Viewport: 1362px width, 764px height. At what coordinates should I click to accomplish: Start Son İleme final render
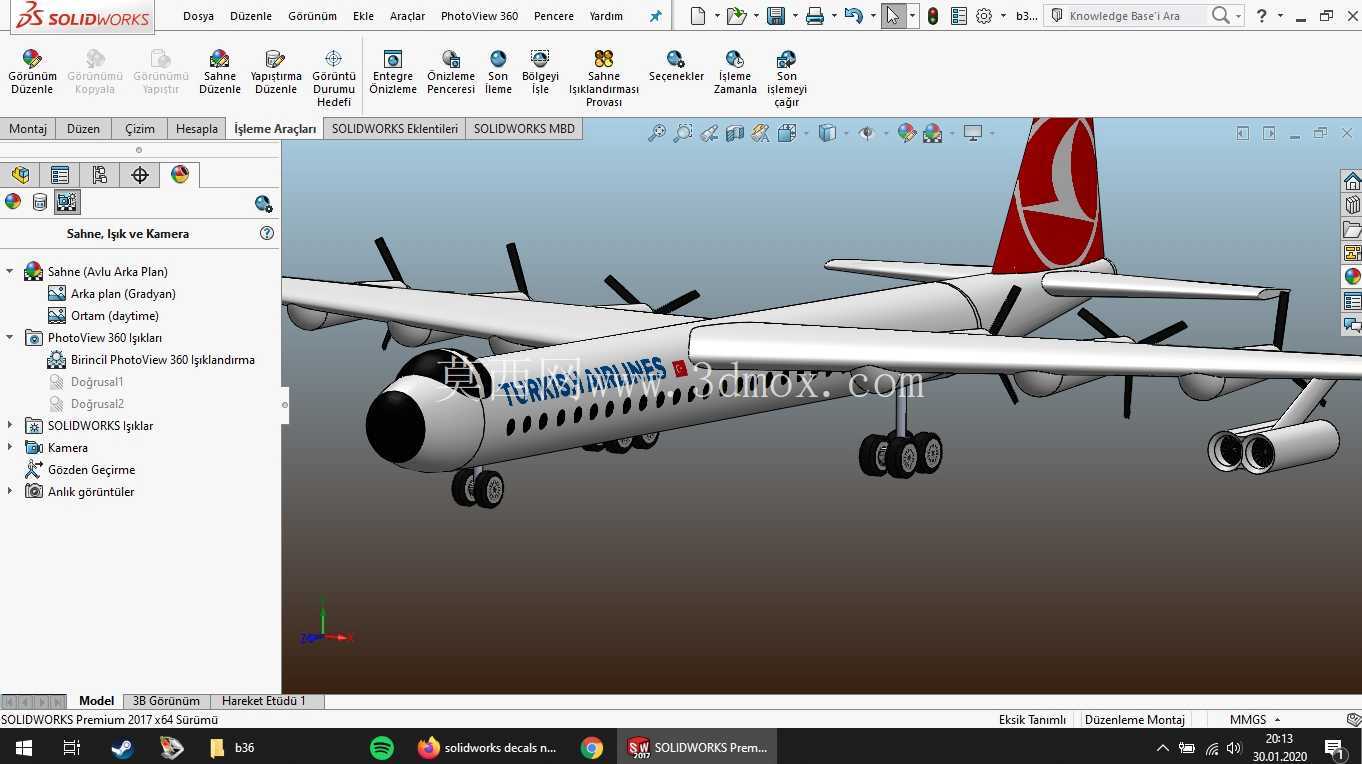click(x=498, y=73)
